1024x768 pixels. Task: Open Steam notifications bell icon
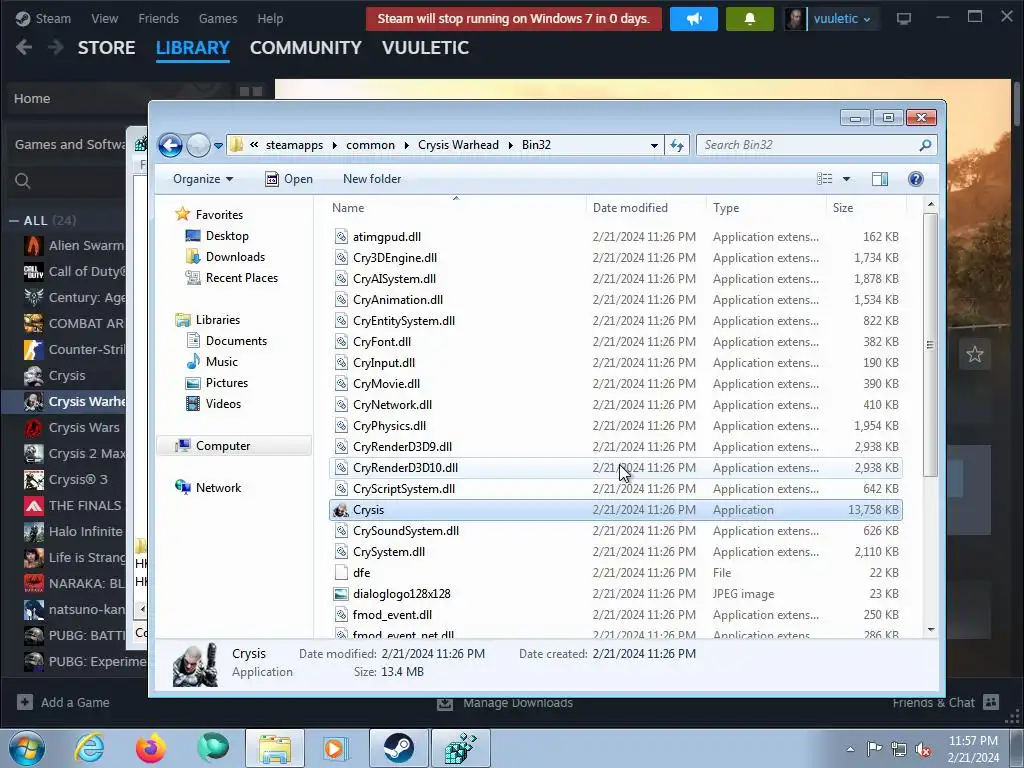click(x=750, y=19)
